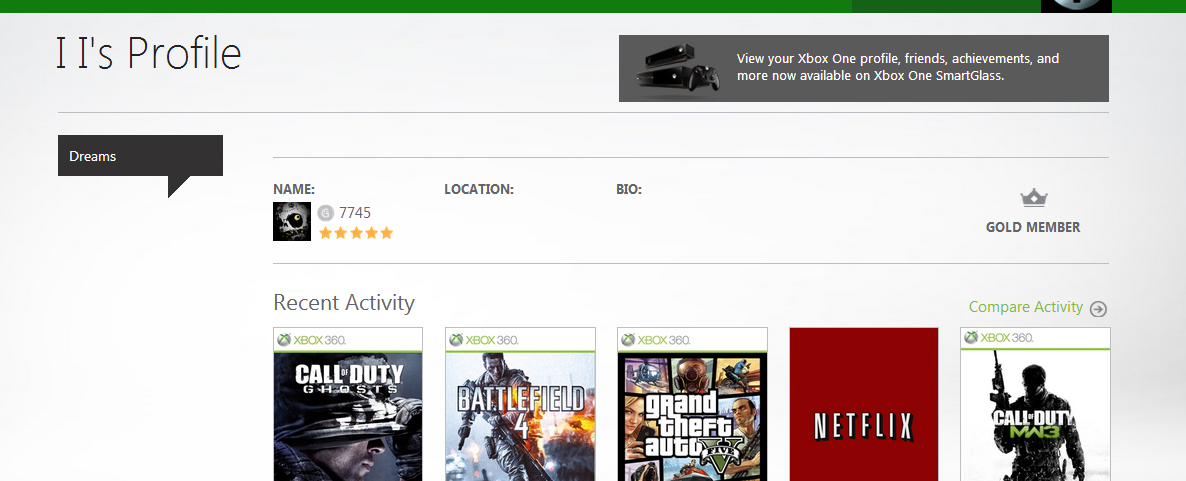Click the 7745 gamerscore value
This screenshot has width=1186, height=481.
(x=355, y=213)
